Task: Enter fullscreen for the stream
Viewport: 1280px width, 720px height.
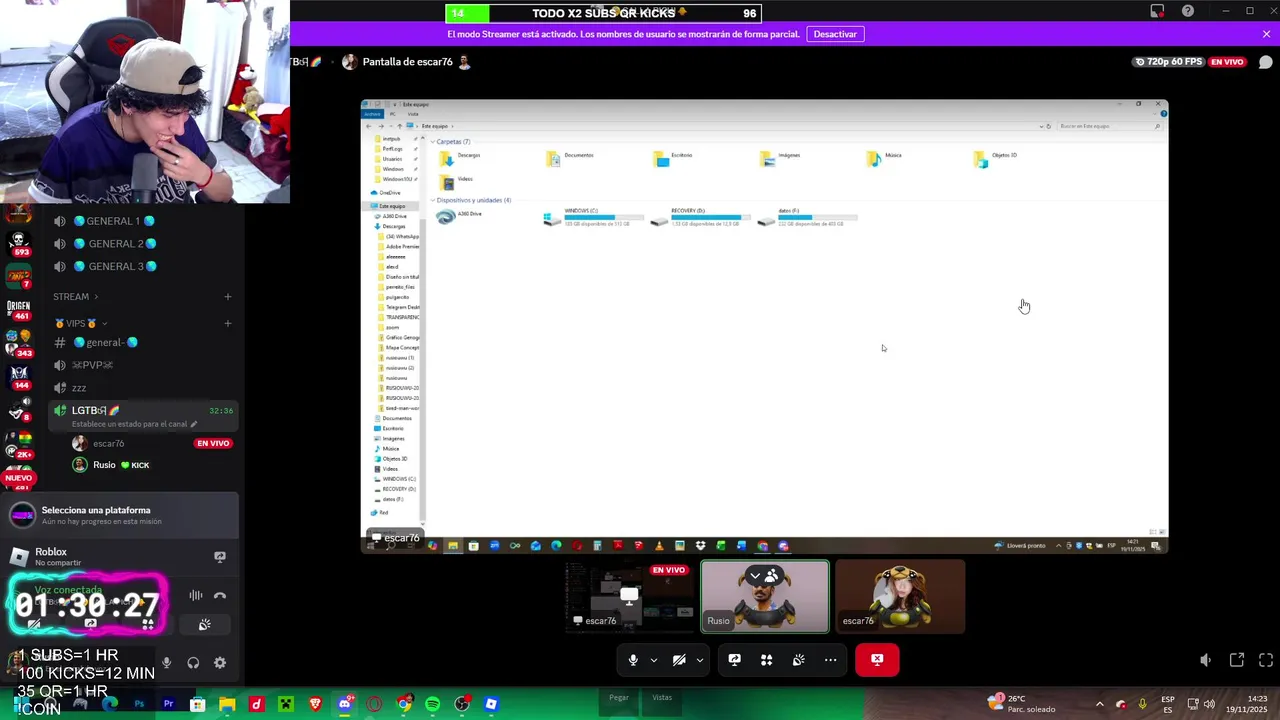Action: (1266, 660)
